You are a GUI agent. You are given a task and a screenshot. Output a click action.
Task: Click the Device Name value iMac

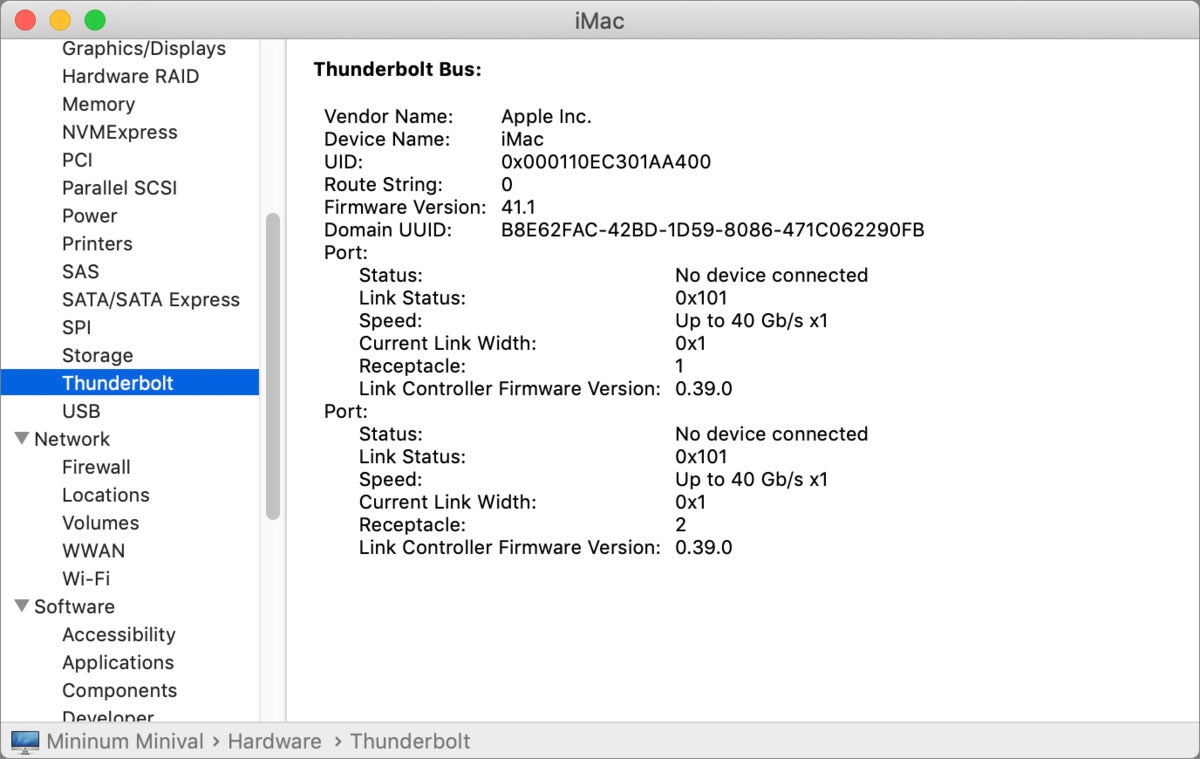pos(522,139)
